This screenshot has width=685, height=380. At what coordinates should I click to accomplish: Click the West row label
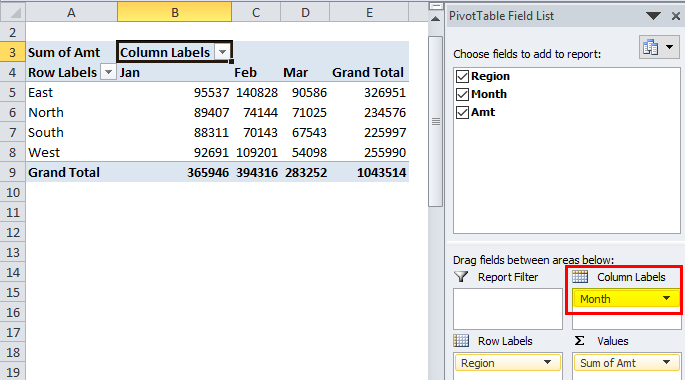71,153
